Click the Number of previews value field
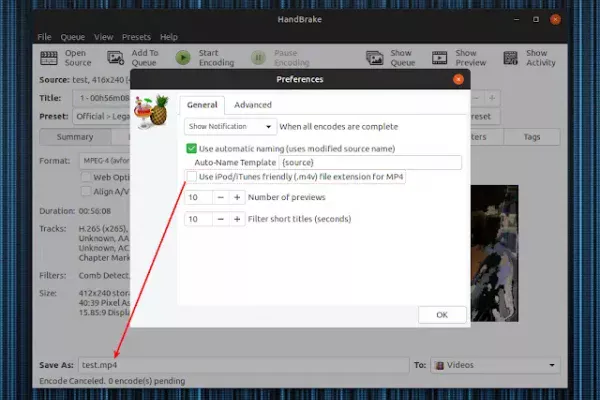 pos(198,197)
